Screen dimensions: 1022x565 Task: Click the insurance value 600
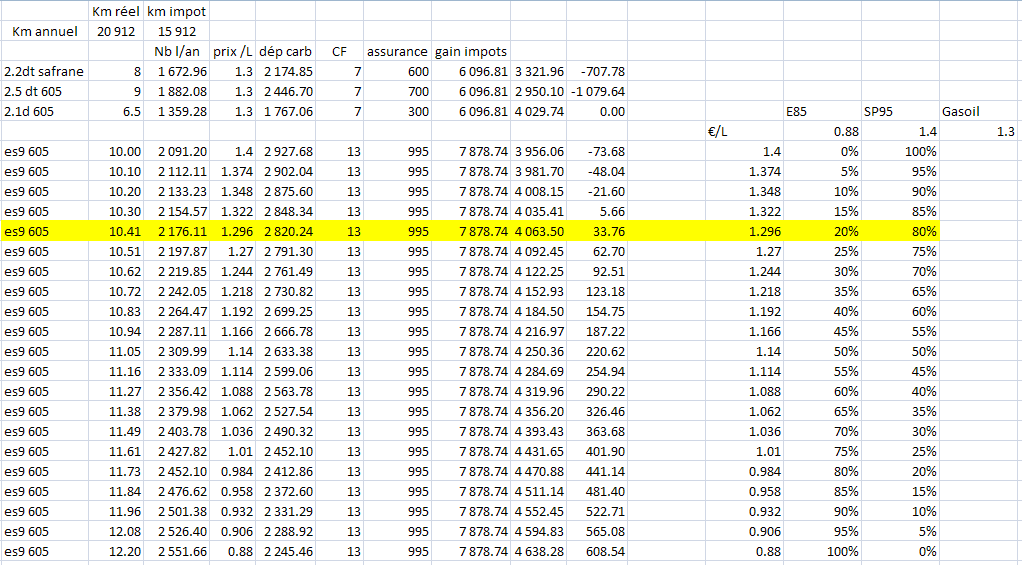(397, 72)
